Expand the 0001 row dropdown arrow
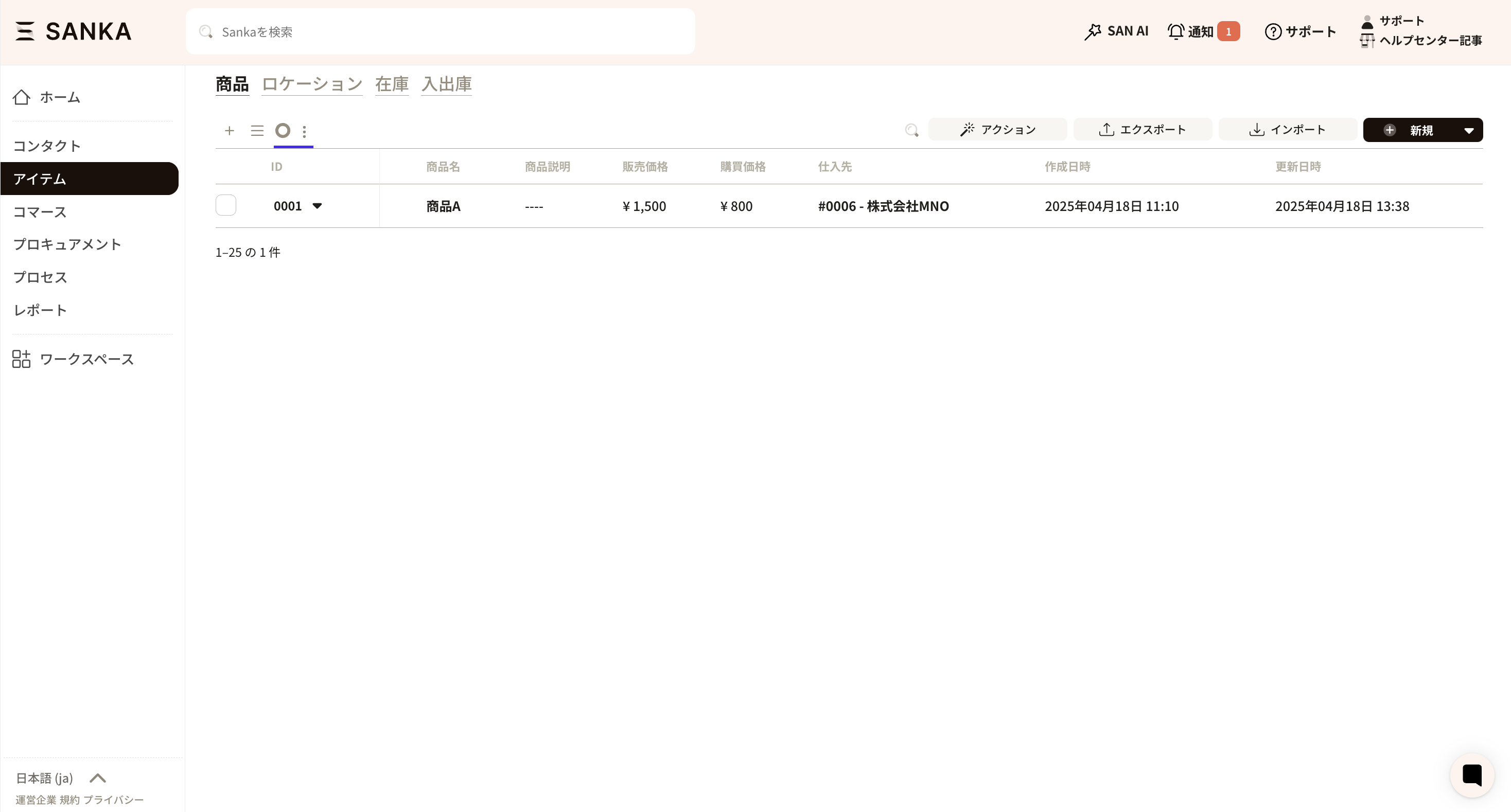Image resolution: width=1511 pixels, height=812 pixels. tap(317, 206)
